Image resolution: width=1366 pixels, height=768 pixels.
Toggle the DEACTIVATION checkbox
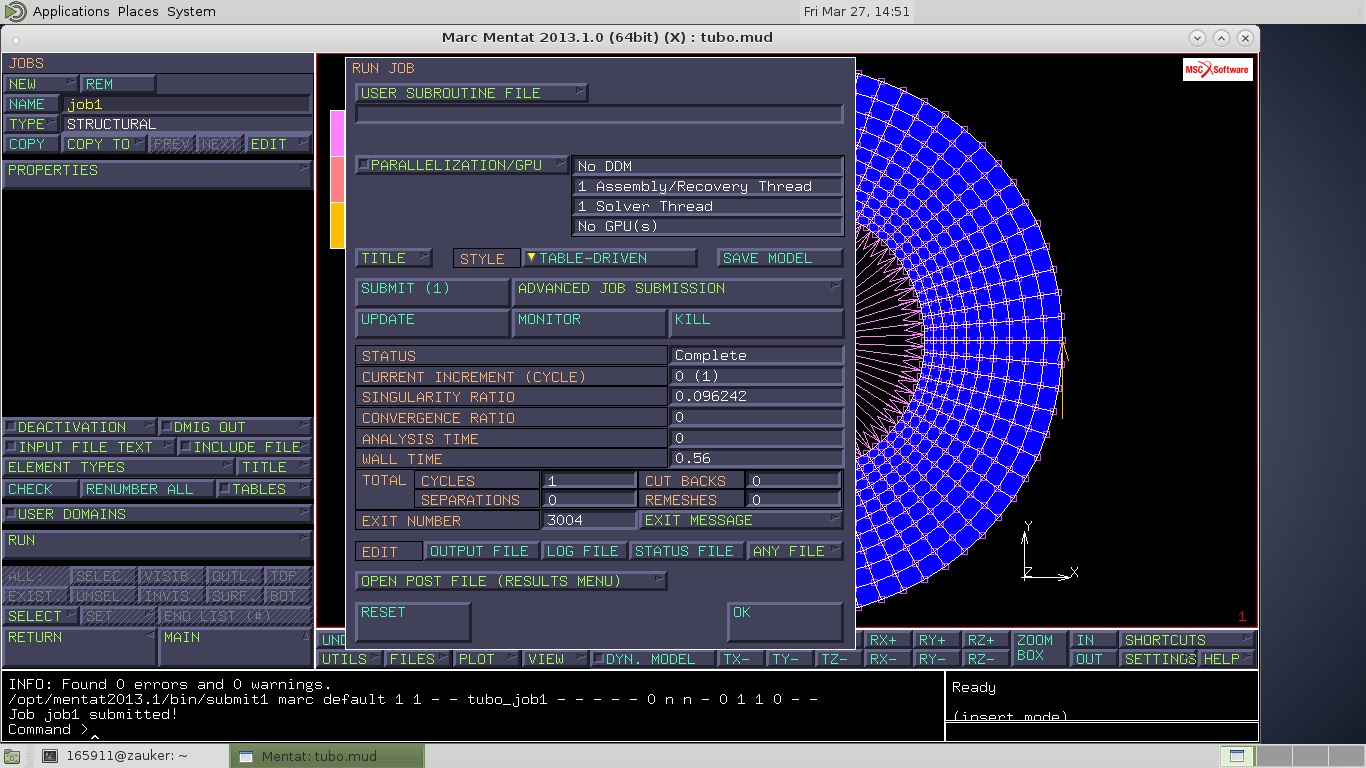[x=11, y=427]
